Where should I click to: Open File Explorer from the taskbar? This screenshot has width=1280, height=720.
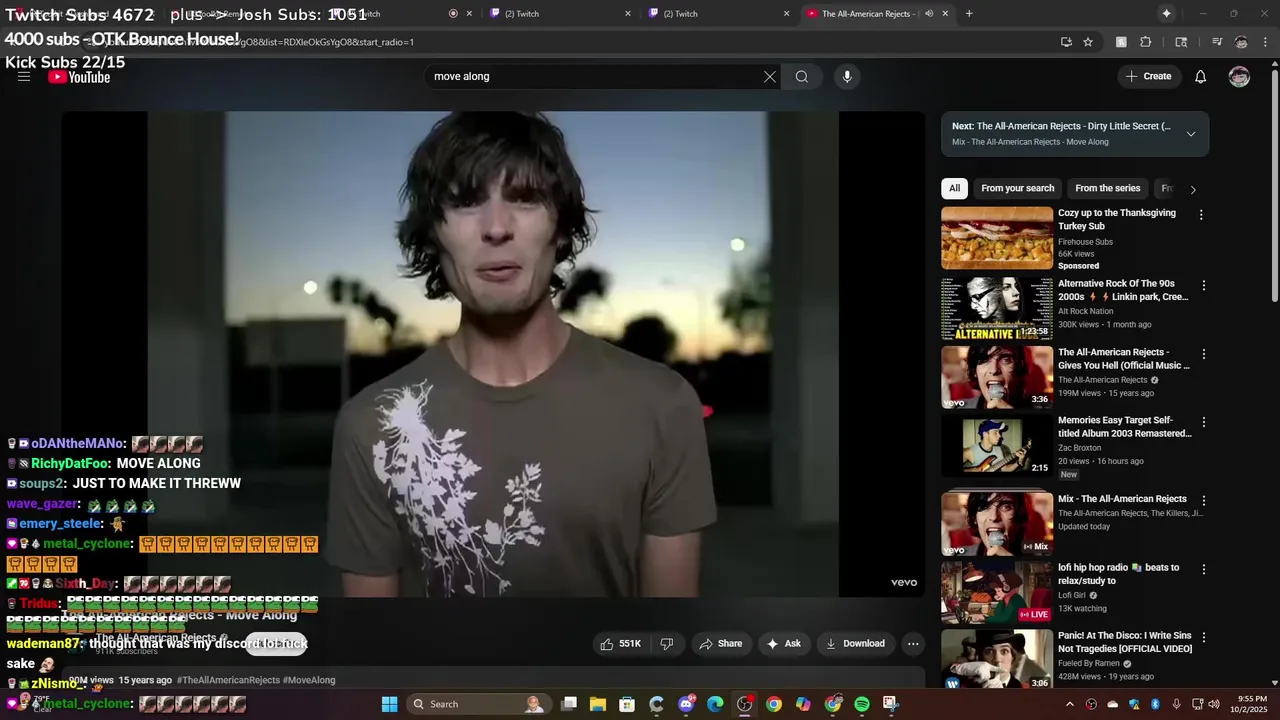pos(598,704)
